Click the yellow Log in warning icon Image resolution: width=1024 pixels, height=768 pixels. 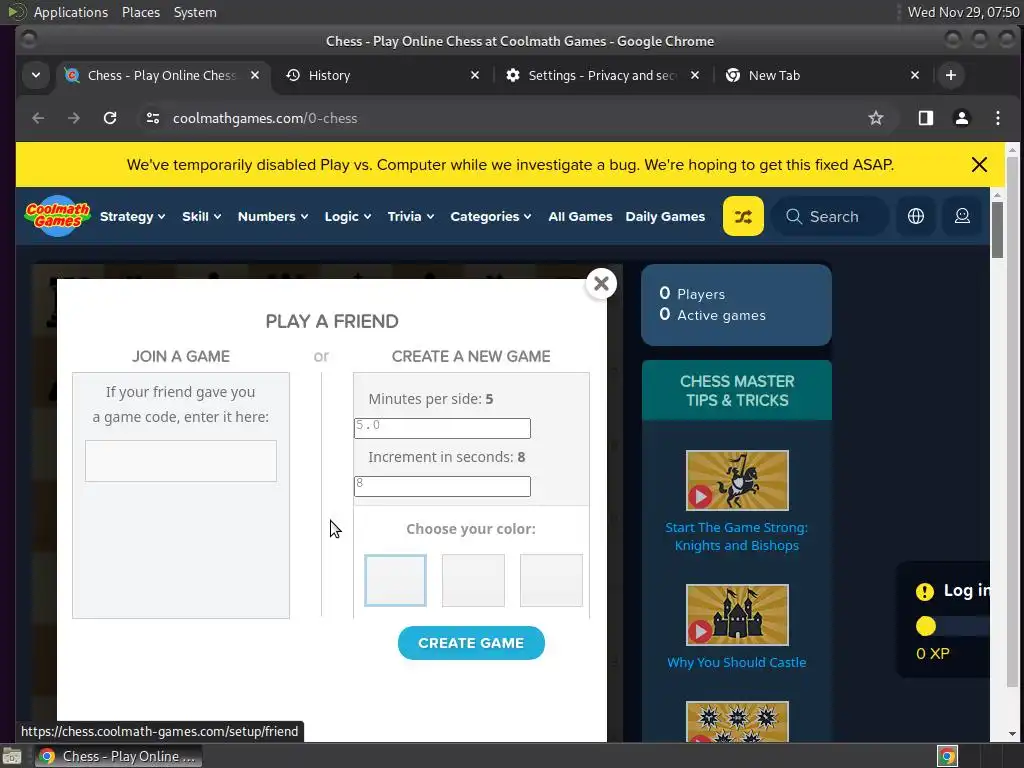point(924,592)
